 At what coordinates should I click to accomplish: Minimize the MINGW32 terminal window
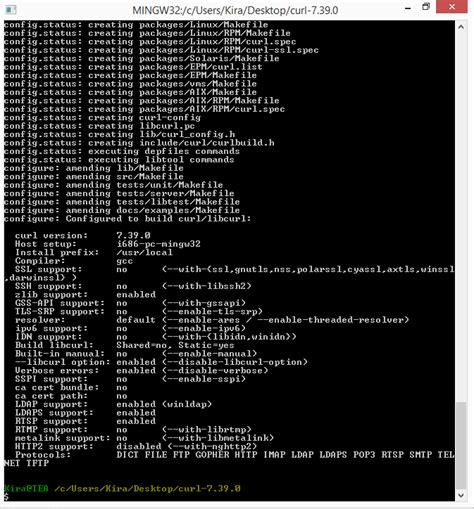click(407, 8)
